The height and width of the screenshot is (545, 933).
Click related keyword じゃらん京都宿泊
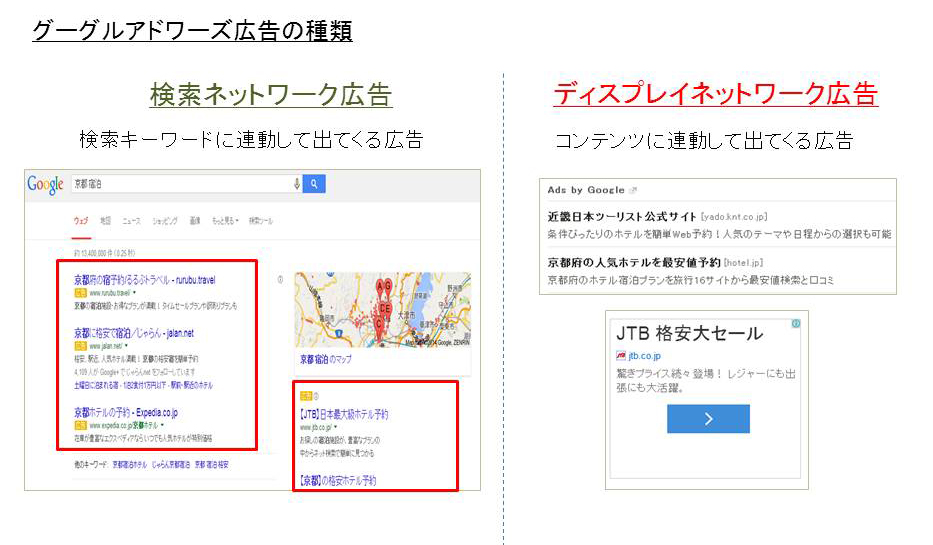171,464
